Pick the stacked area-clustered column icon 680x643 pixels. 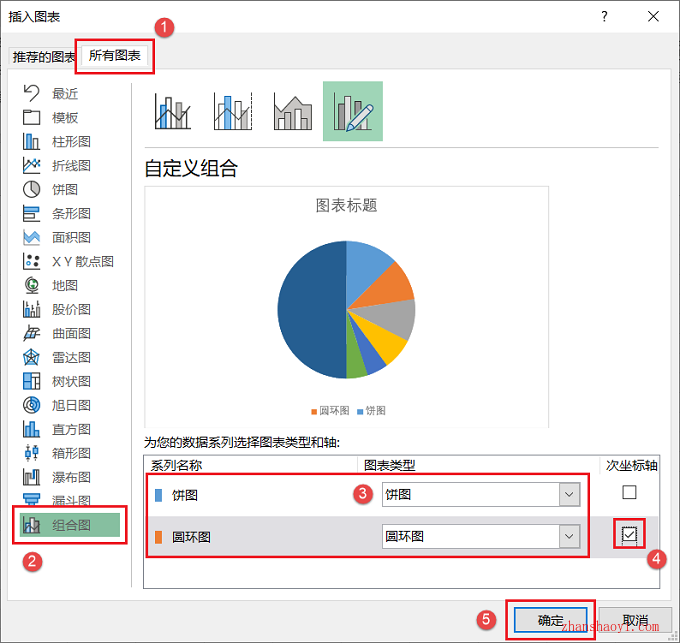pos(293,112)
